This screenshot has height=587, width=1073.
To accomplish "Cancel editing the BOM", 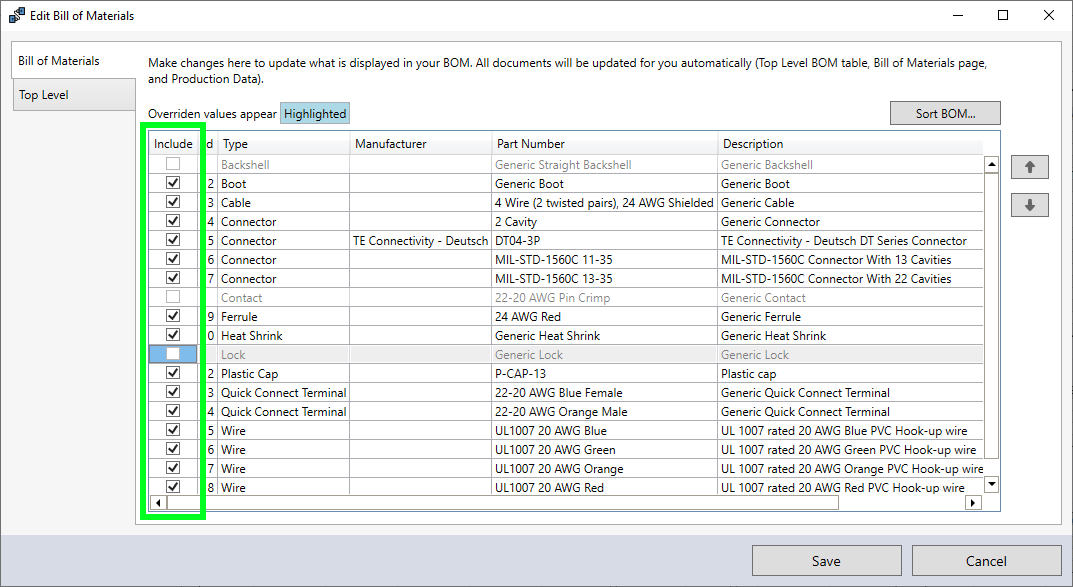I will 986,561.
